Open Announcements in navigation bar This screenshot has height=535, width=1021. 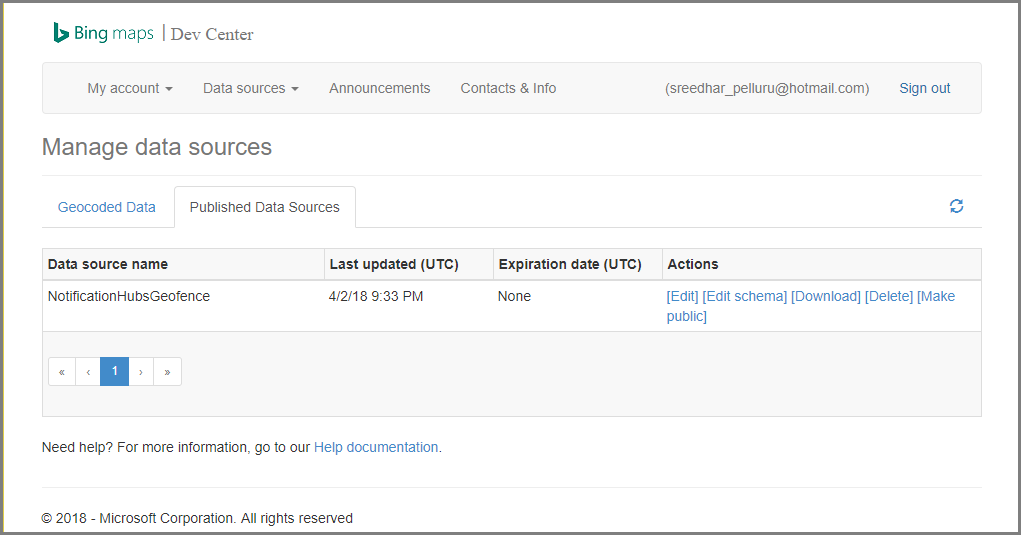coord(380,88)
